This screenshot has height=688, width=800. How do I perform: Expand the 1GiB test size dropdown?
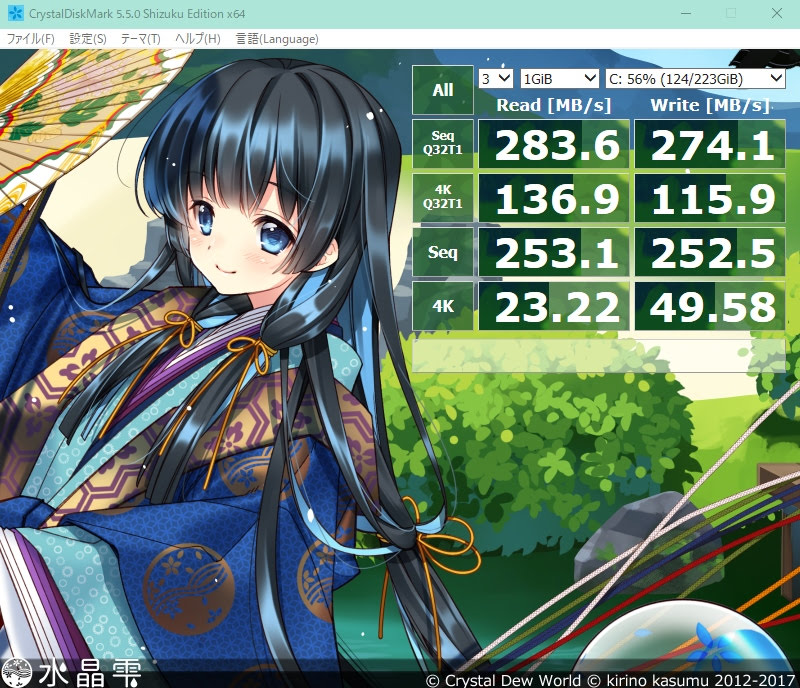560,78
